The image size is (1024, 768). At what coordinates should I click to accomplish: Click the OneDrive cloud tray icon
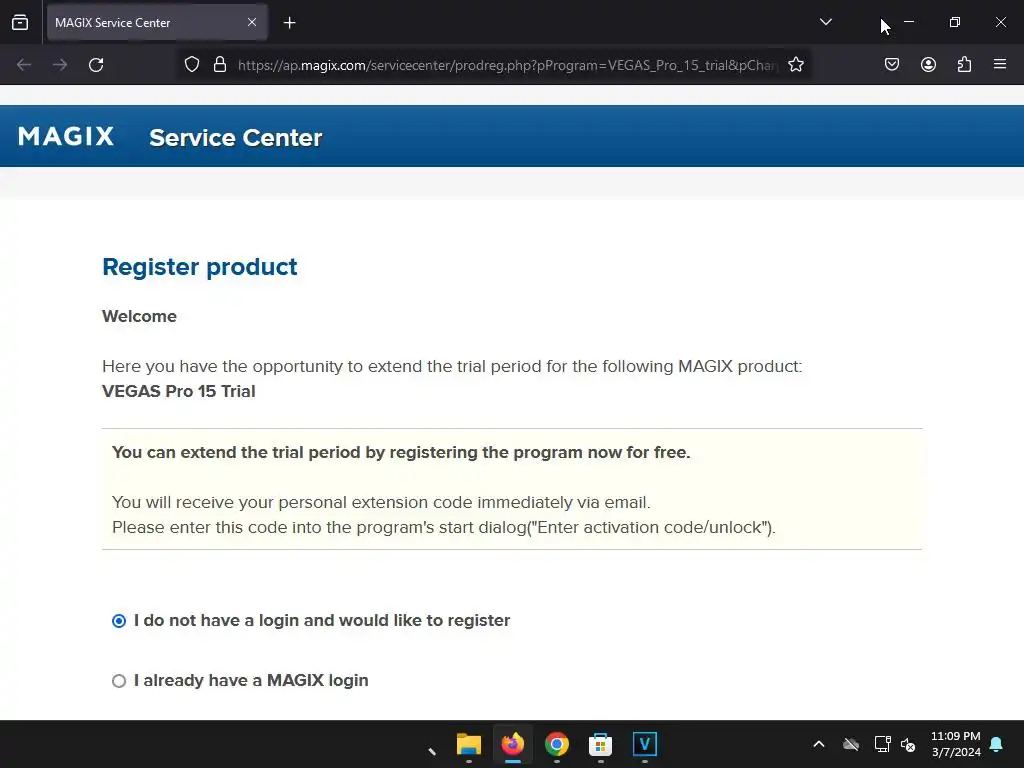pos(850,744)
